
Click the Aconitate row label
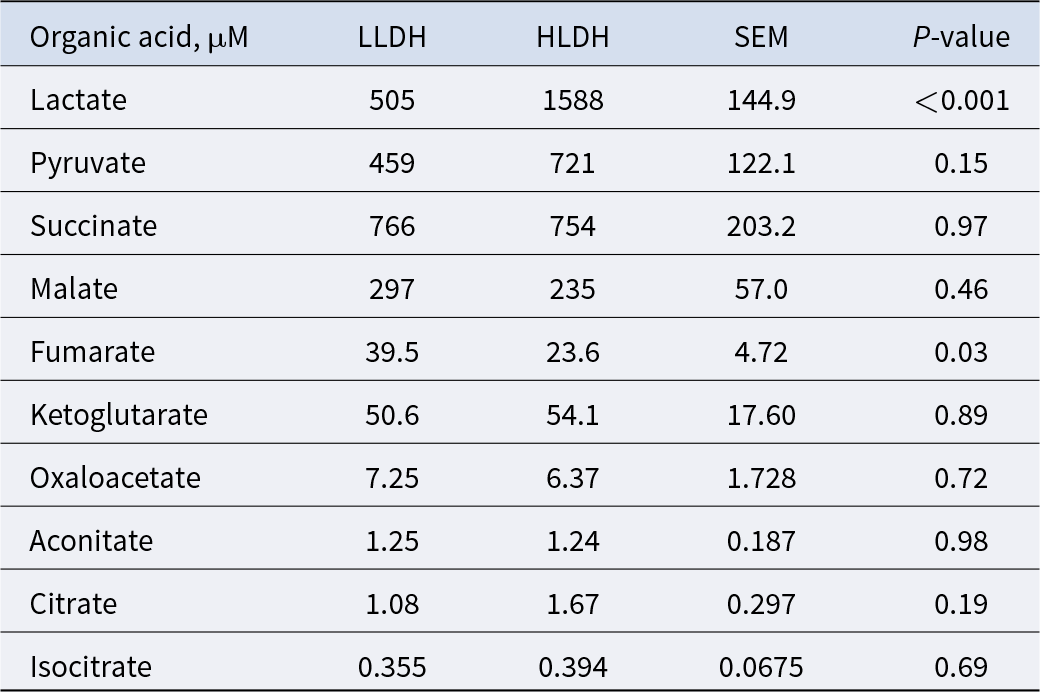click(92, 541)
